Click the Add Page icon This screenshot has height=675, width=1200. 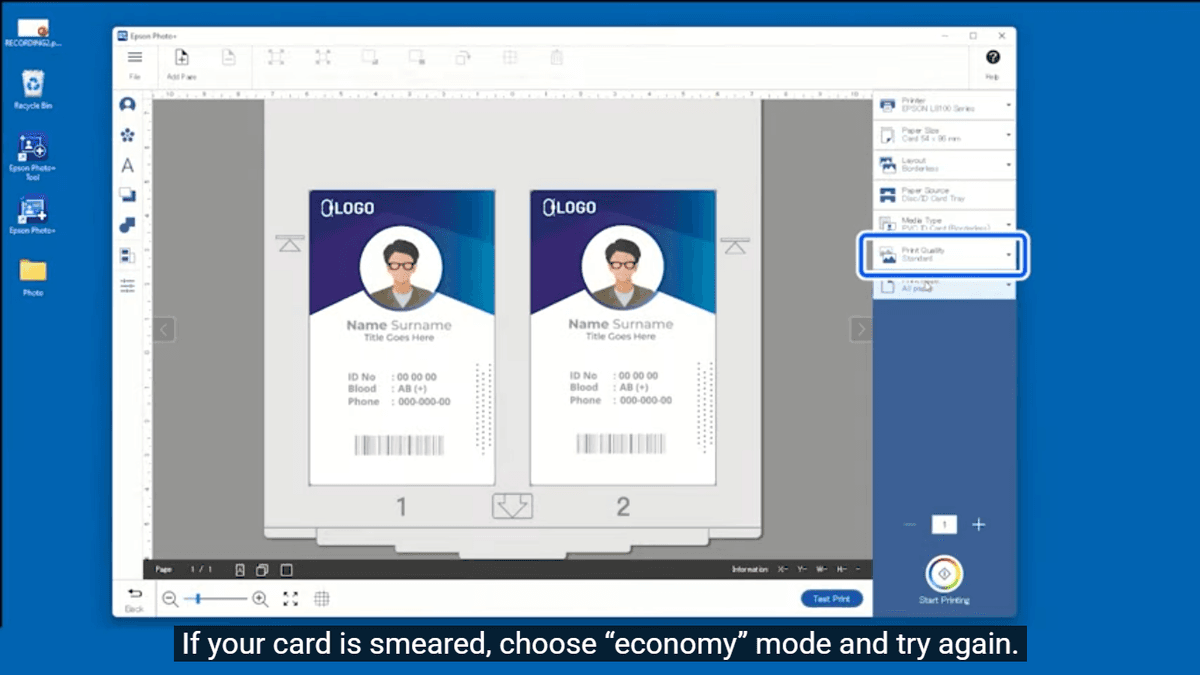pos(181,59)
